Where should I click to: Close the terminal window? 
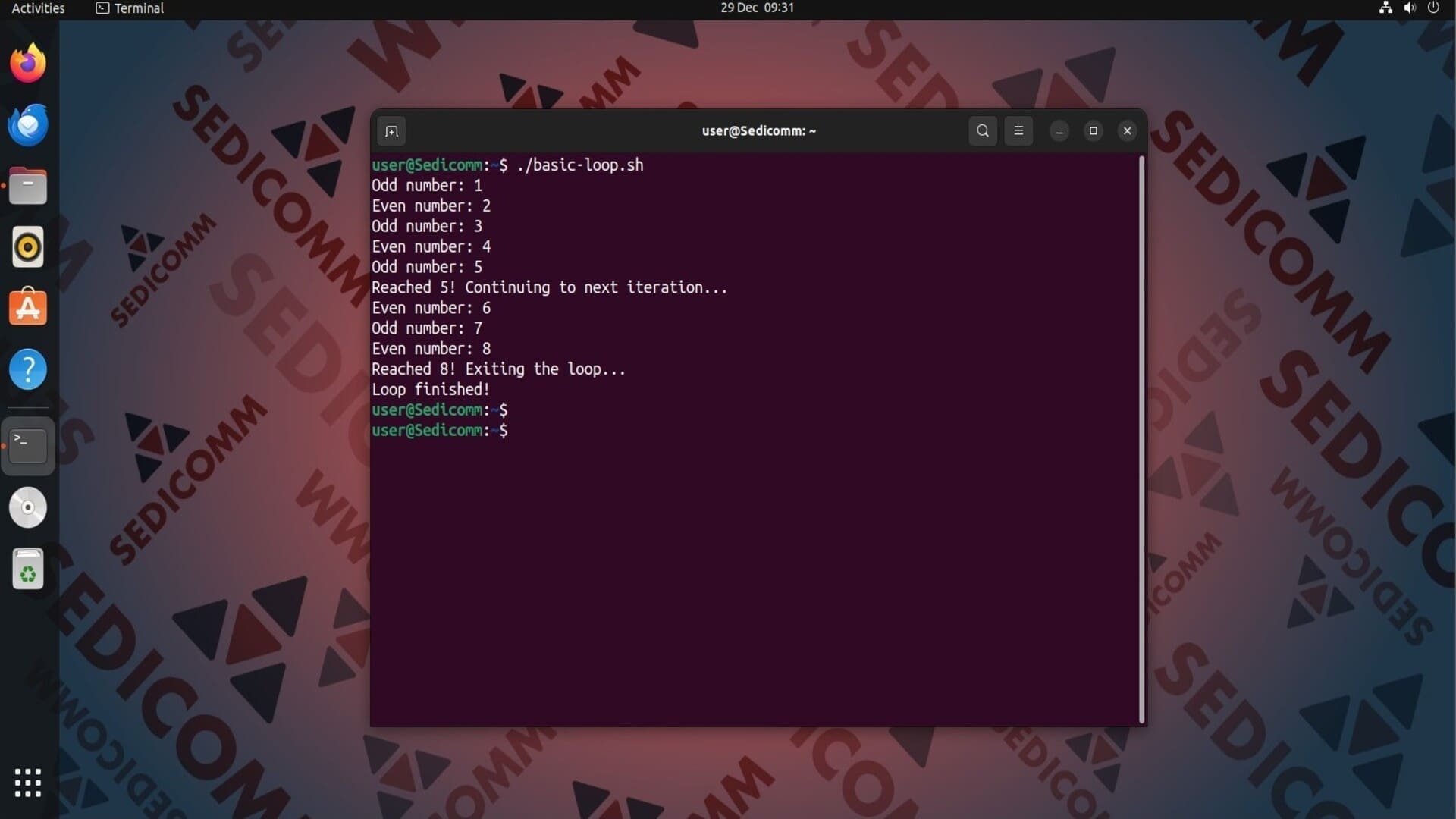[x=1127, y=130]
